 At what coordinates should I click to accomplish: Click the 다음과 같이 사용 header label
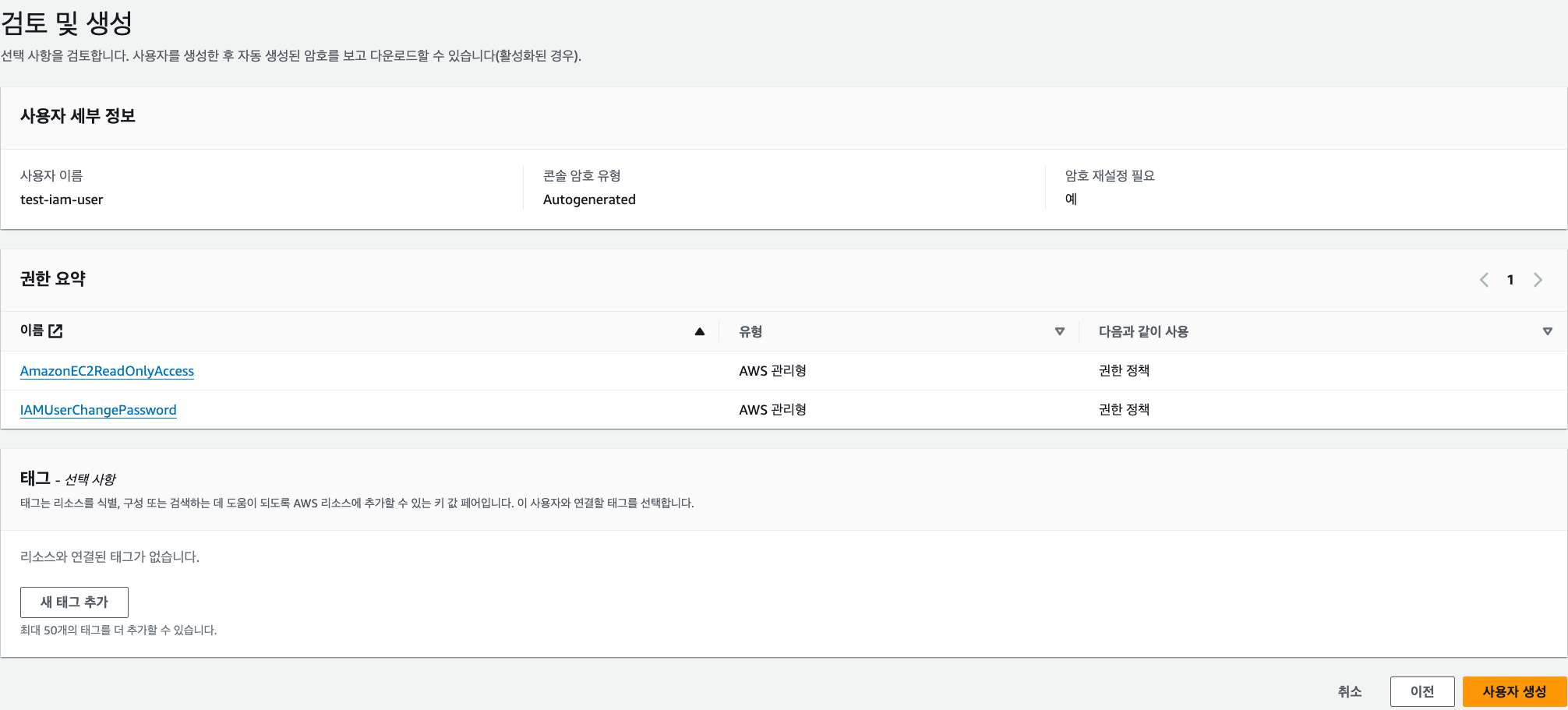tap(1143, 331)
